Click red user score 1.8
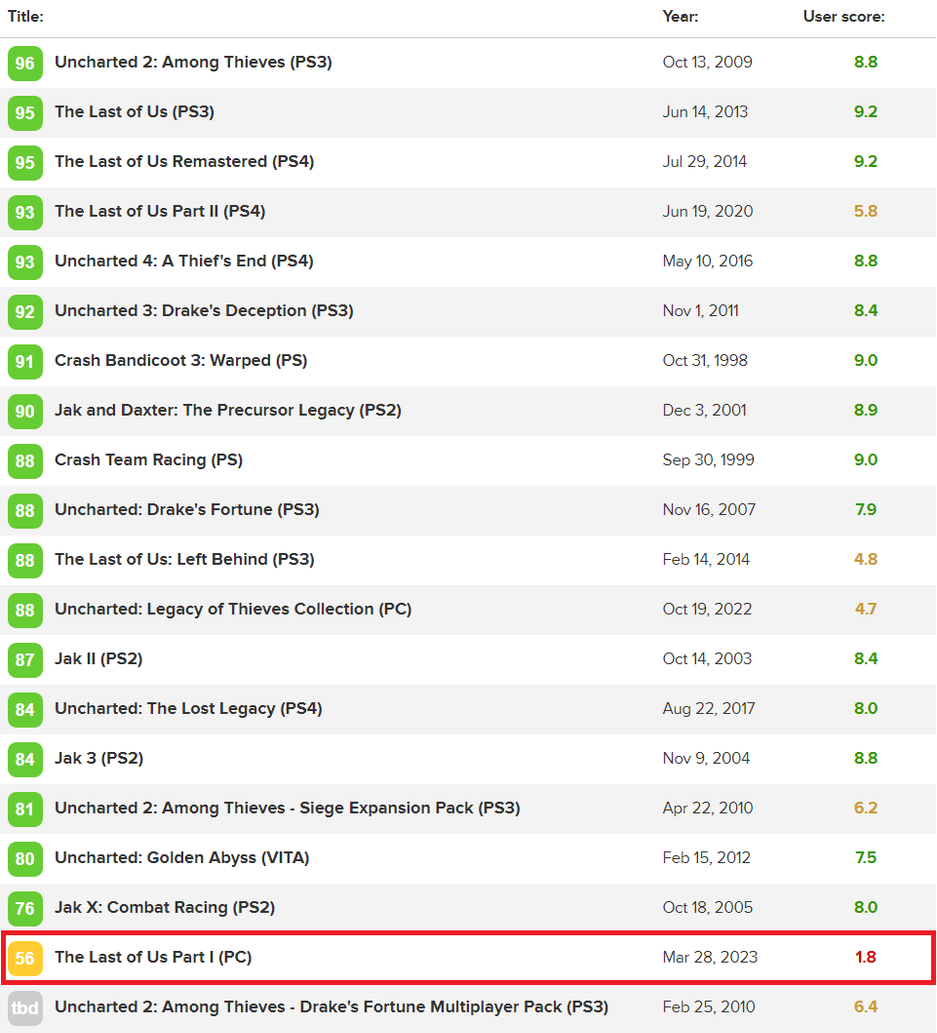This screenshot has height=1033, width=937. pyautogui.click(x=866, y=958)
